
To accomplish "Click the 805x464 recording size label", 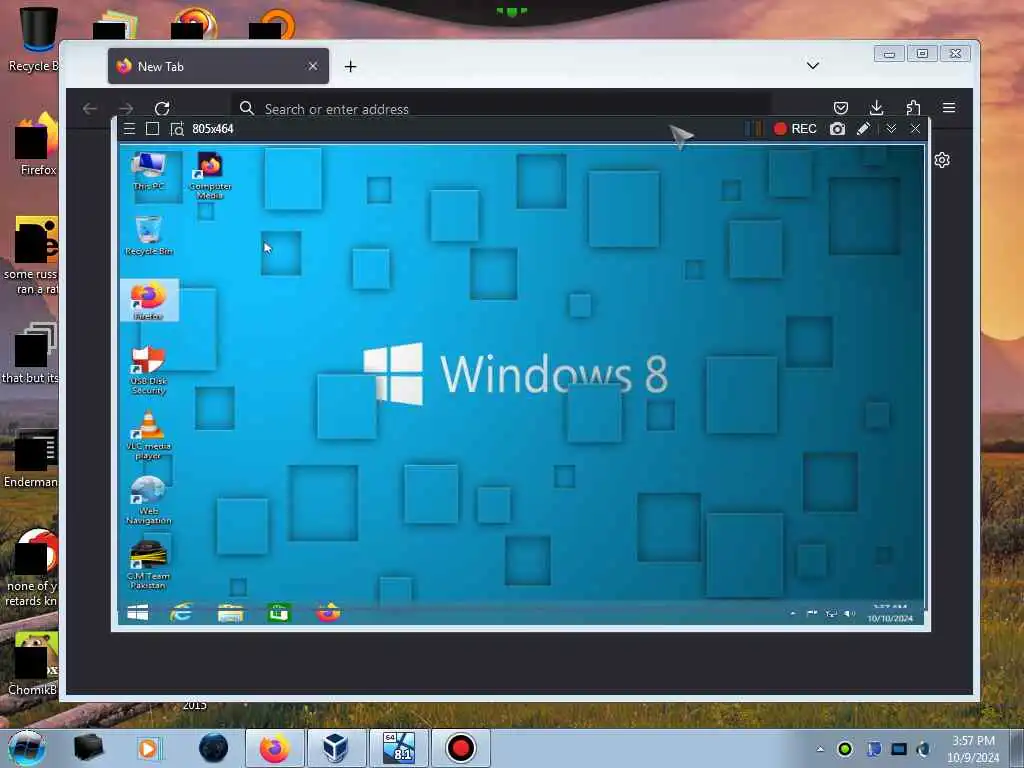I will click(213, 129).
